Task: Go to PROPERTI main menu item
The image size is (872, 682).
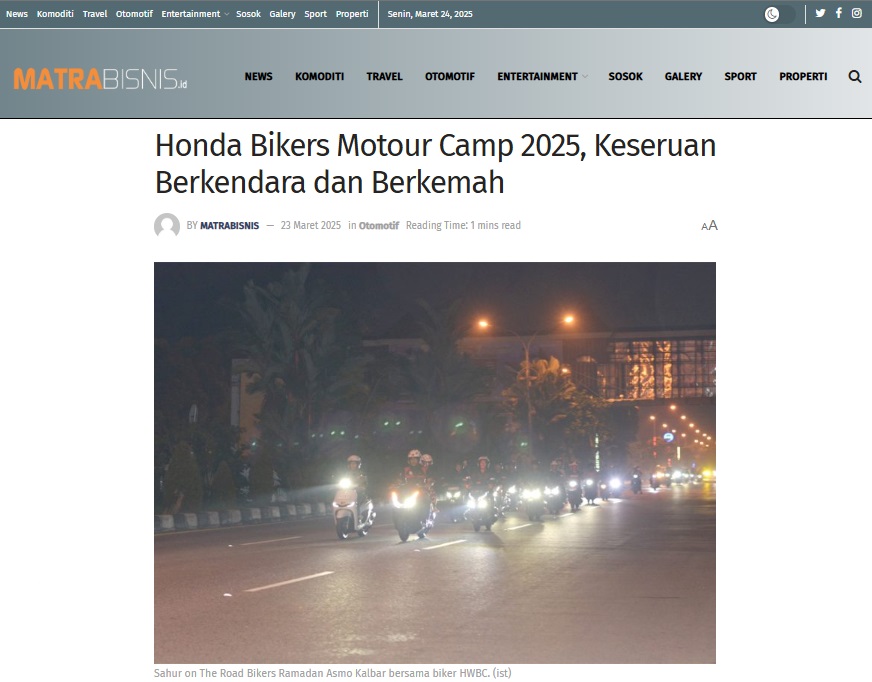Action: [803, 77]
